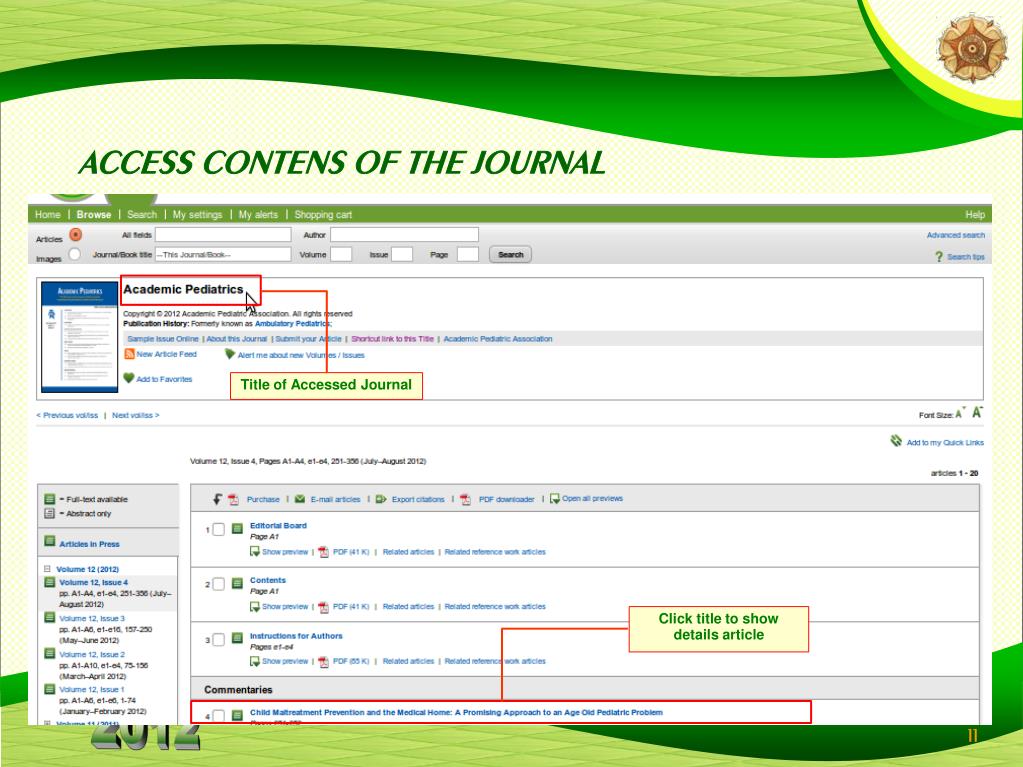Open About this Journal link

coord(237,339)
